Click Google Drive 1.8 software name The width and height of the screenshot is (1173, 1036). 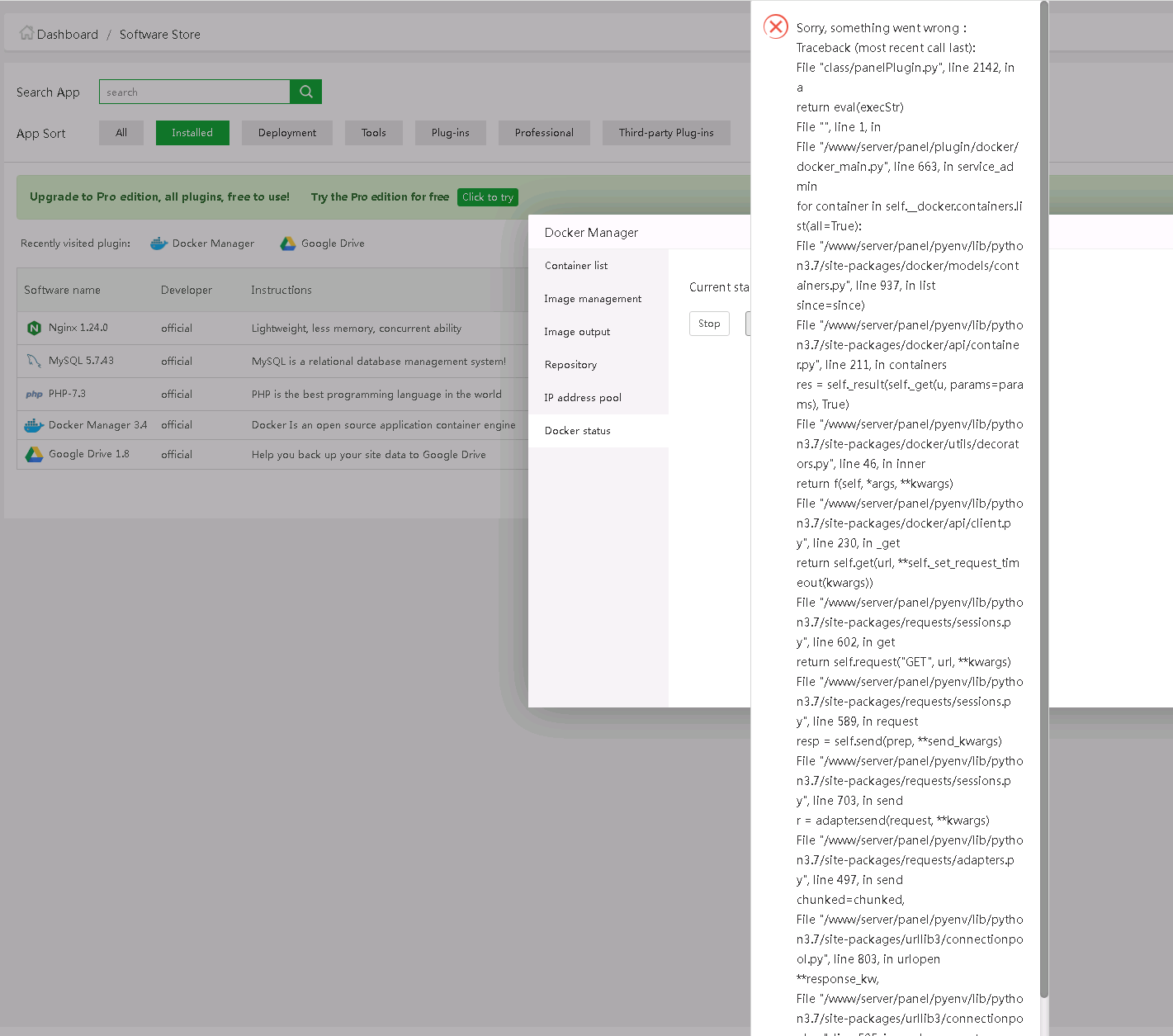point(89,454)
